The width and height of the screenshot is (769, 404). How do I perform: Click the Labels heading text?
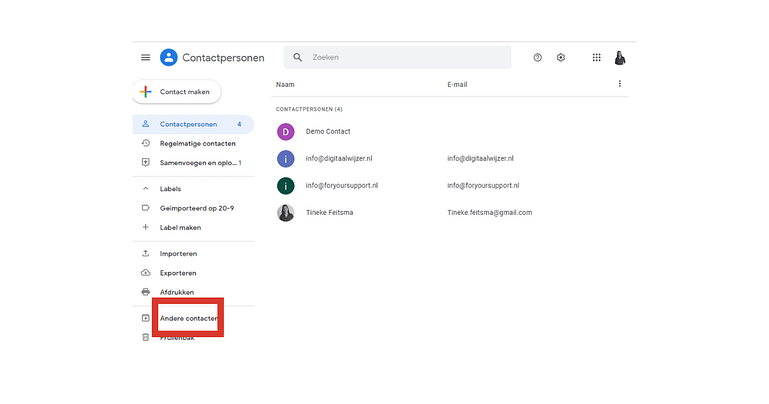(x=170, y=189)
